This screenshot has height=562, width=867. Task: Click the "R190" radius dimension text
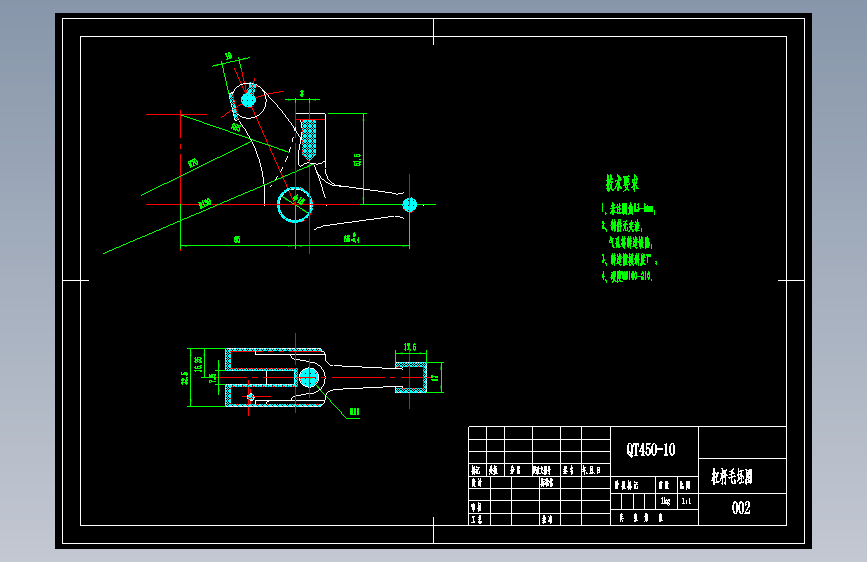[205, 204]
